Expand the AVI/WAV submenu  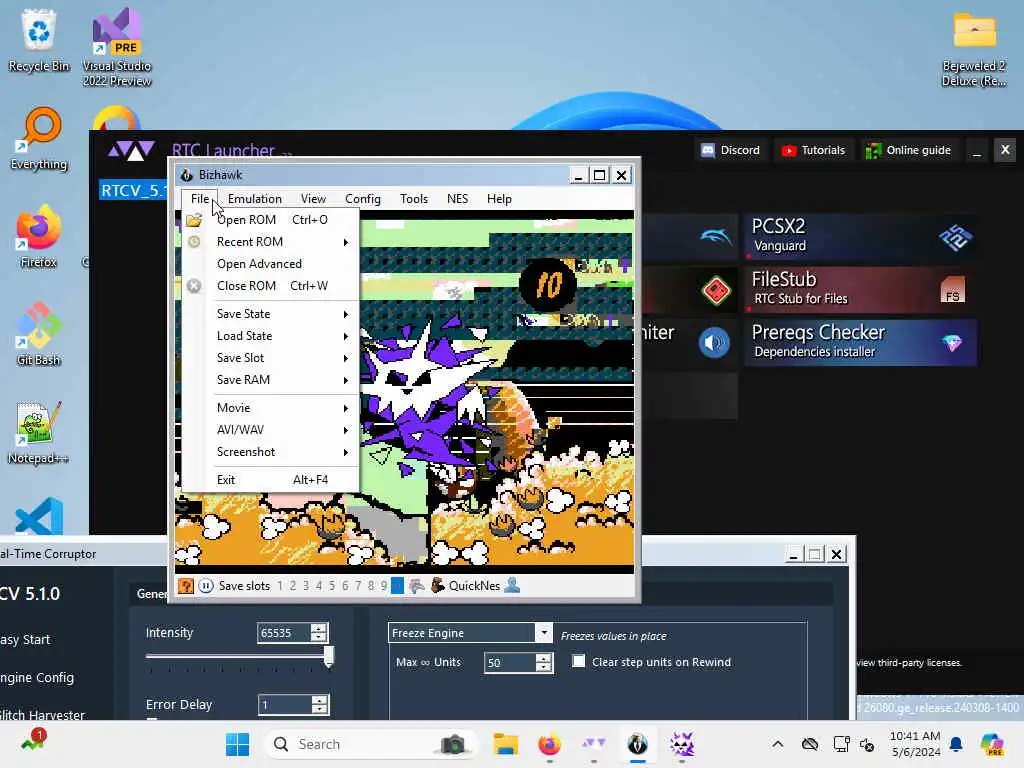(270, 430)
